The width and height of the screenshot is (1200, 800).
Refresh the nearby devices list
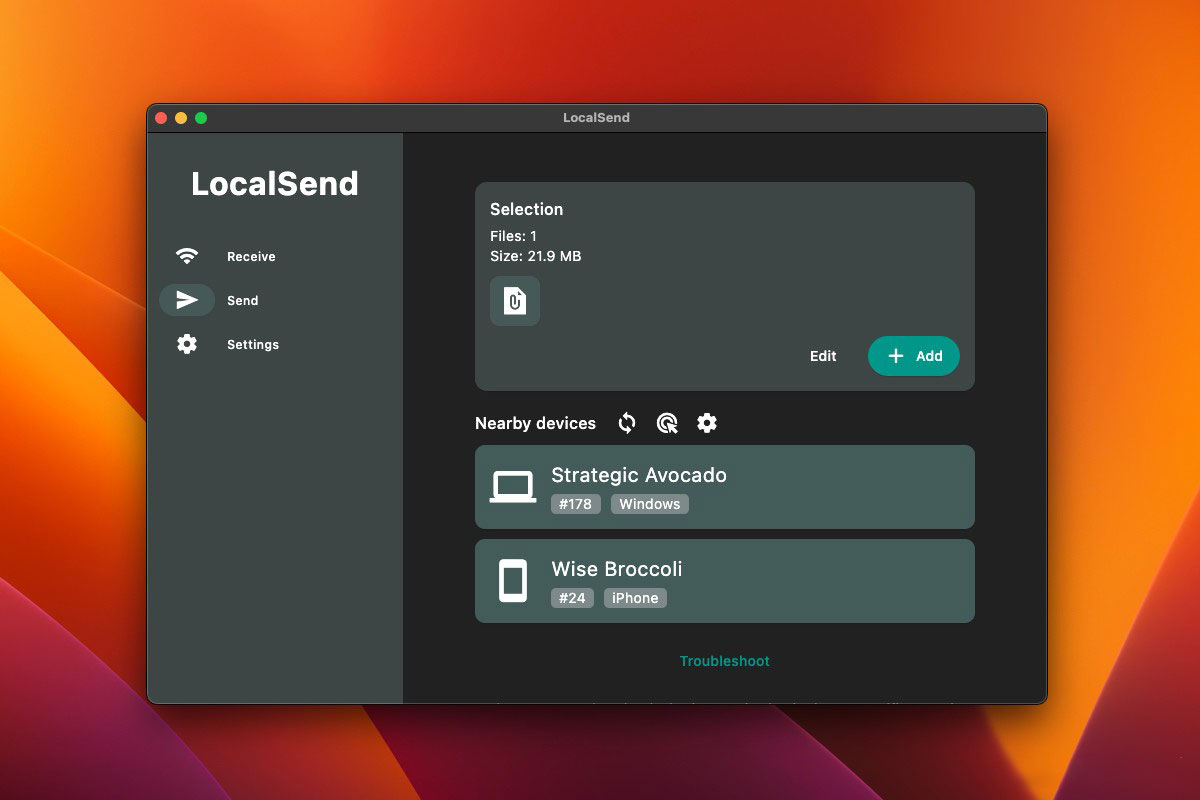pyautogui.click(x=627, y=423)
